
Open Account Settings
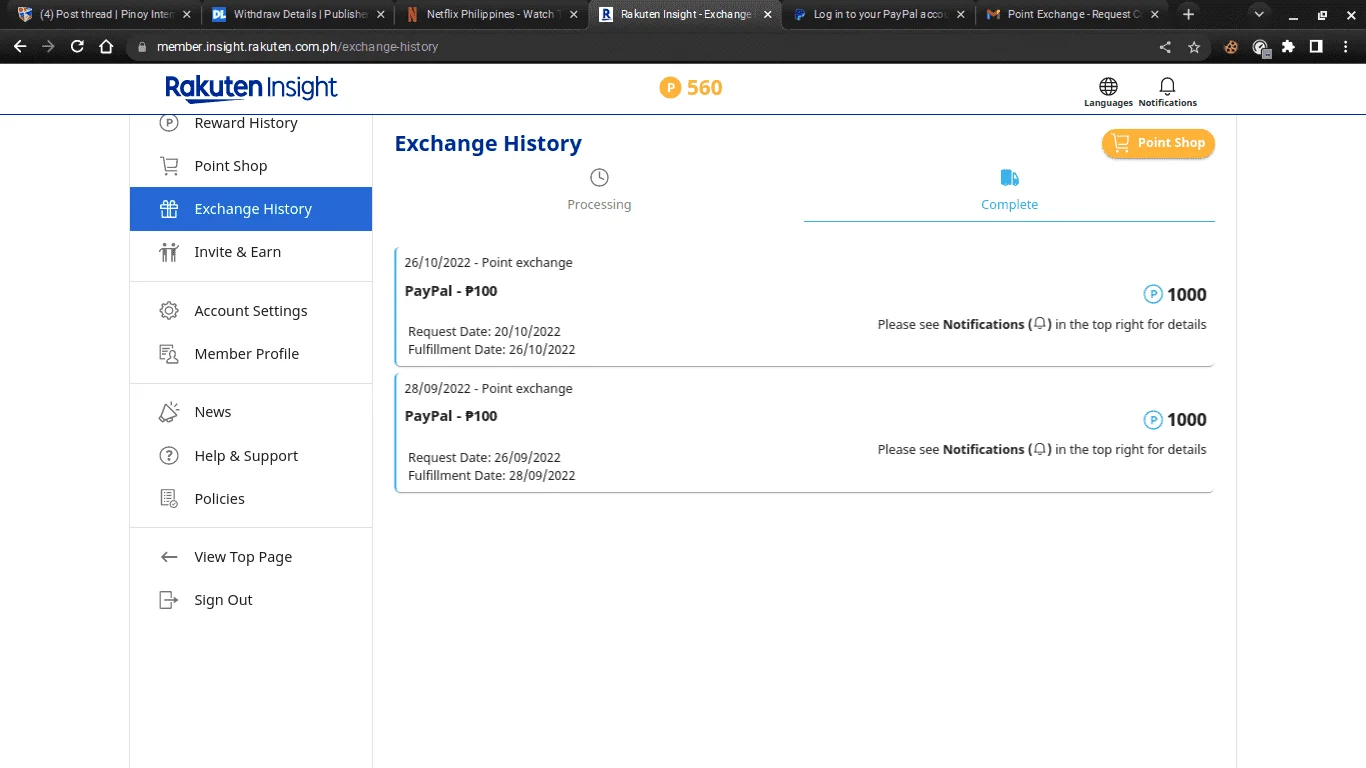coord(250,311)
